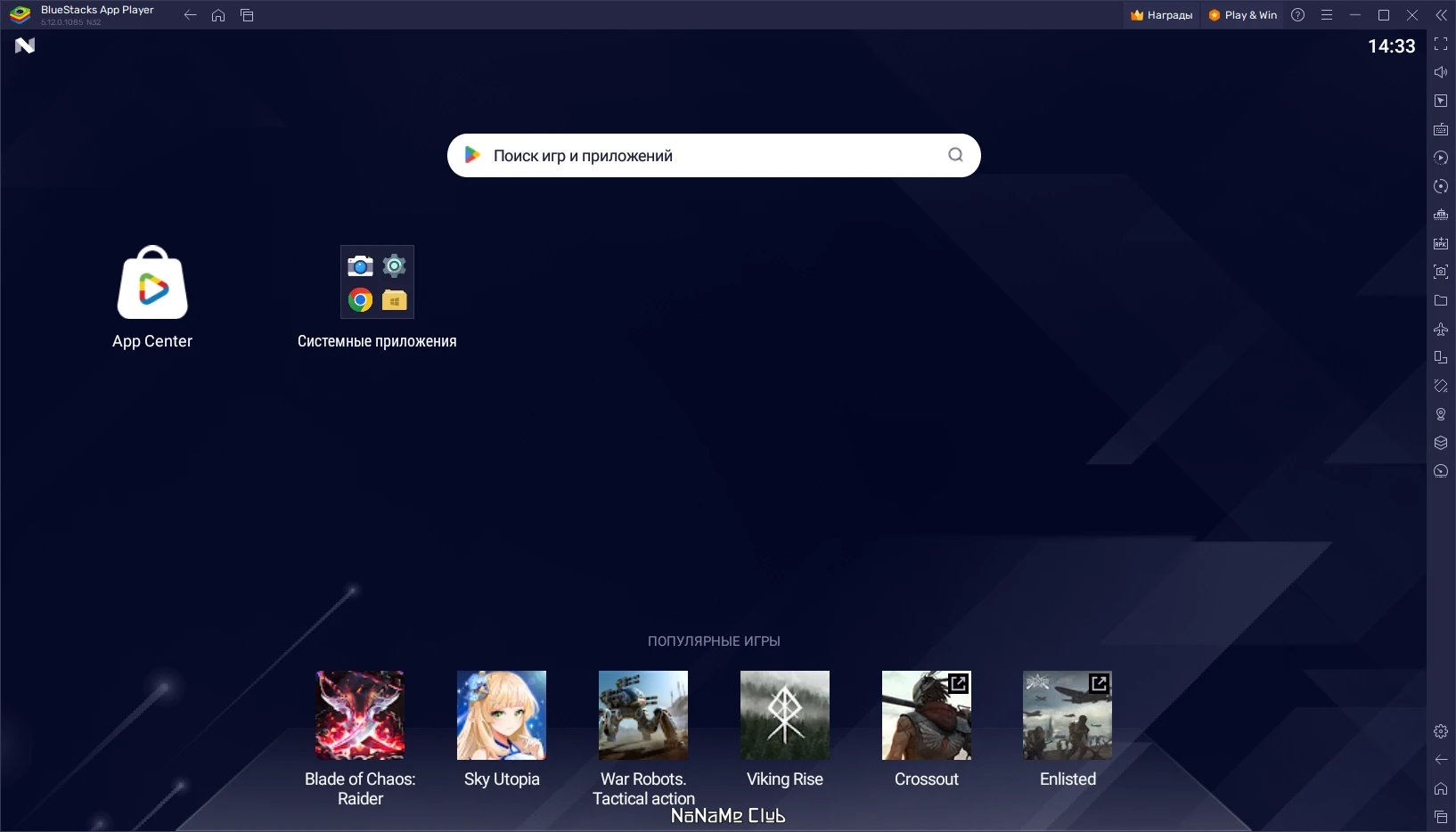Image resolution: width=1456 pixels, height=832 pixels.
Task: Open the set location pin icon
Action: 1440,414
